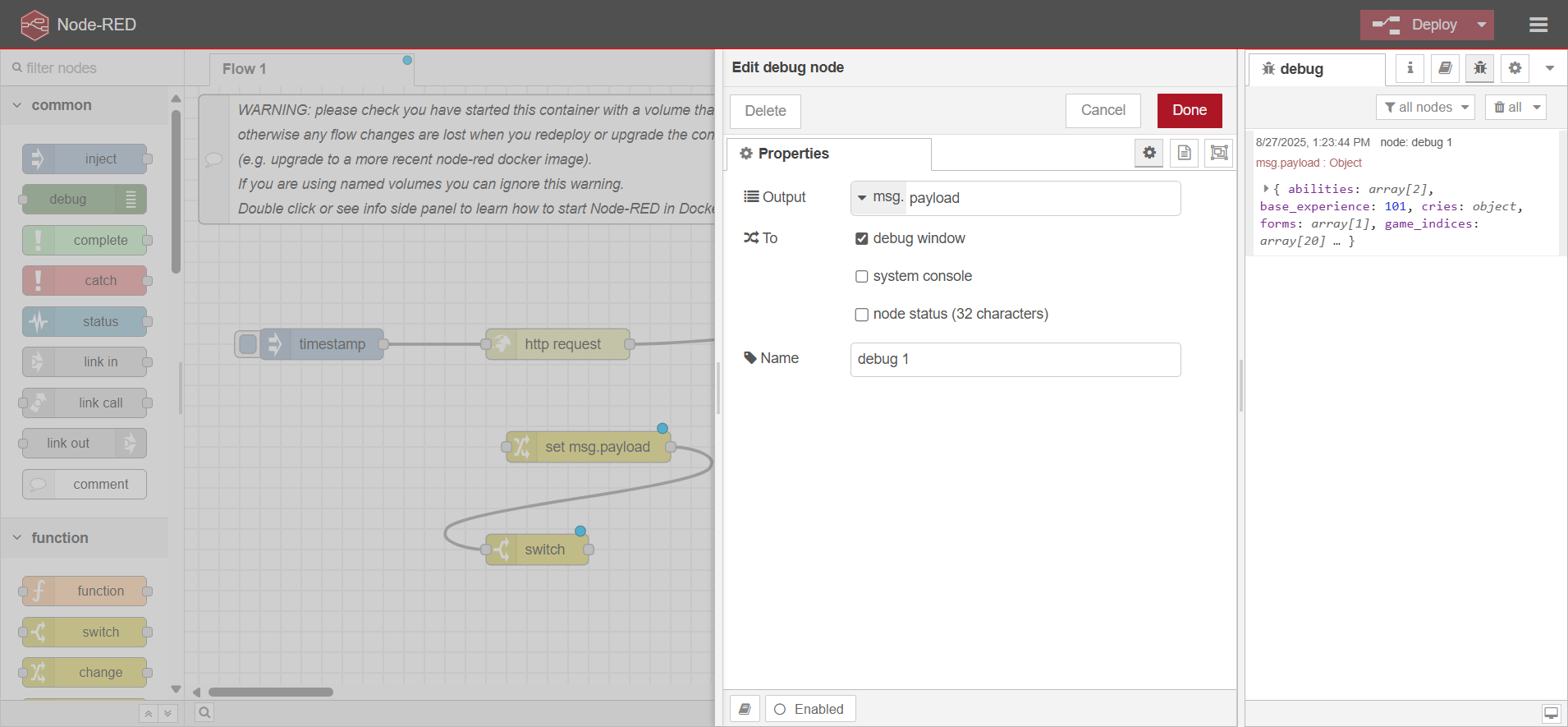Expand the Deploy options arrow
1568x727 pixels.
pos(1481,25)
